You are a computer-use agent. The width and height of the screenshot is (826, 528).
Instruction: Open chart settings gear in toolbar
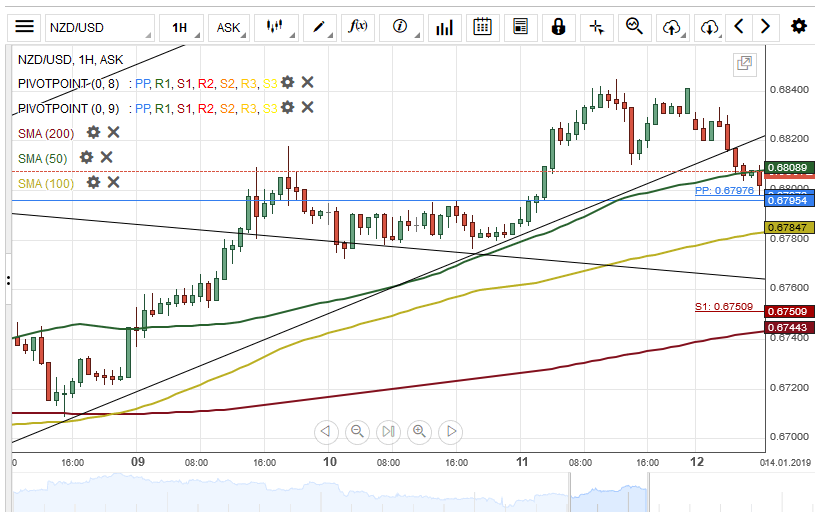click(798, 27)
